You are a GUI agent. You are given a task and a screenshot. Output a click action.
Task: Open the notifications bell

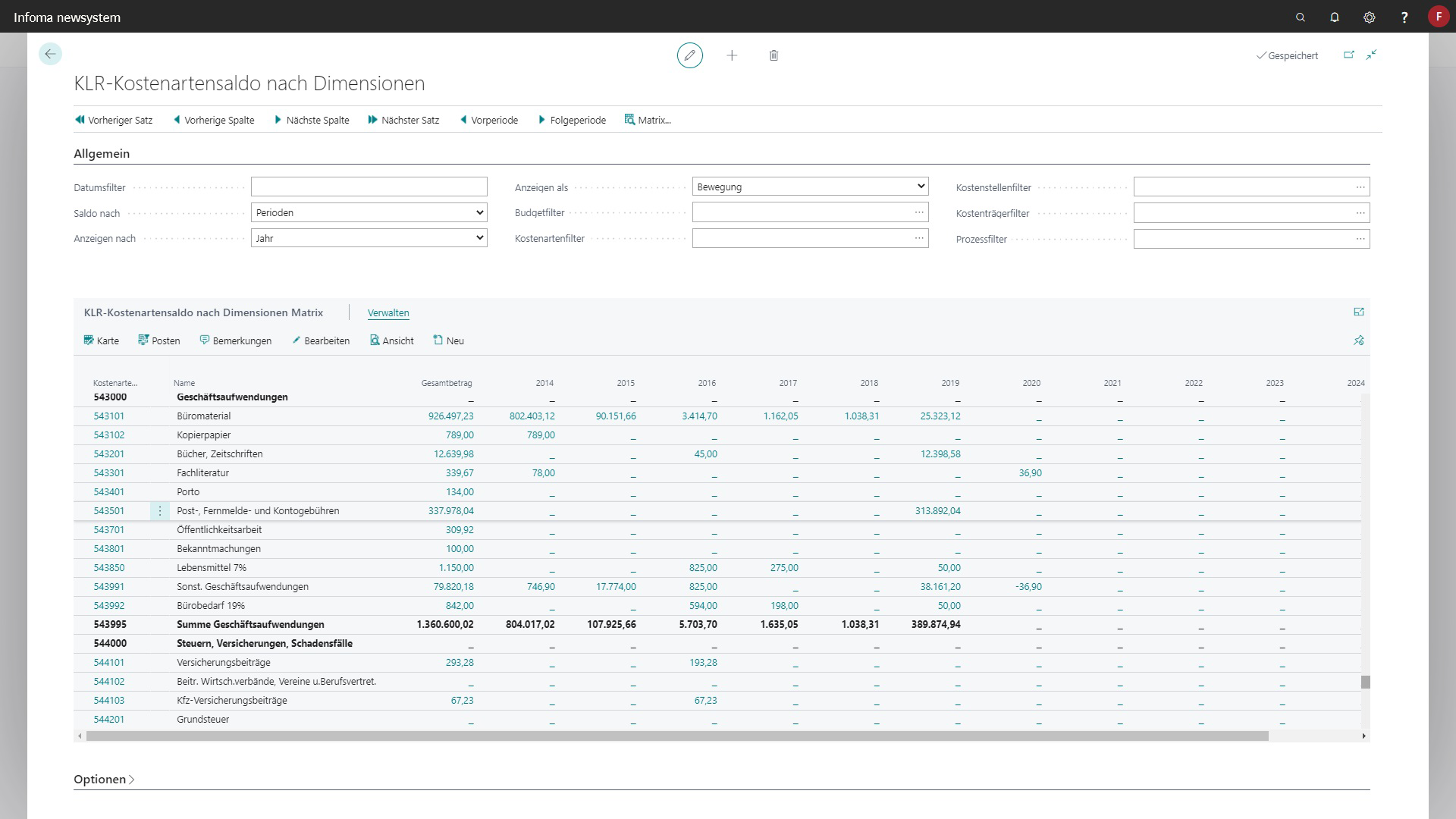(x=1335, y=17)
